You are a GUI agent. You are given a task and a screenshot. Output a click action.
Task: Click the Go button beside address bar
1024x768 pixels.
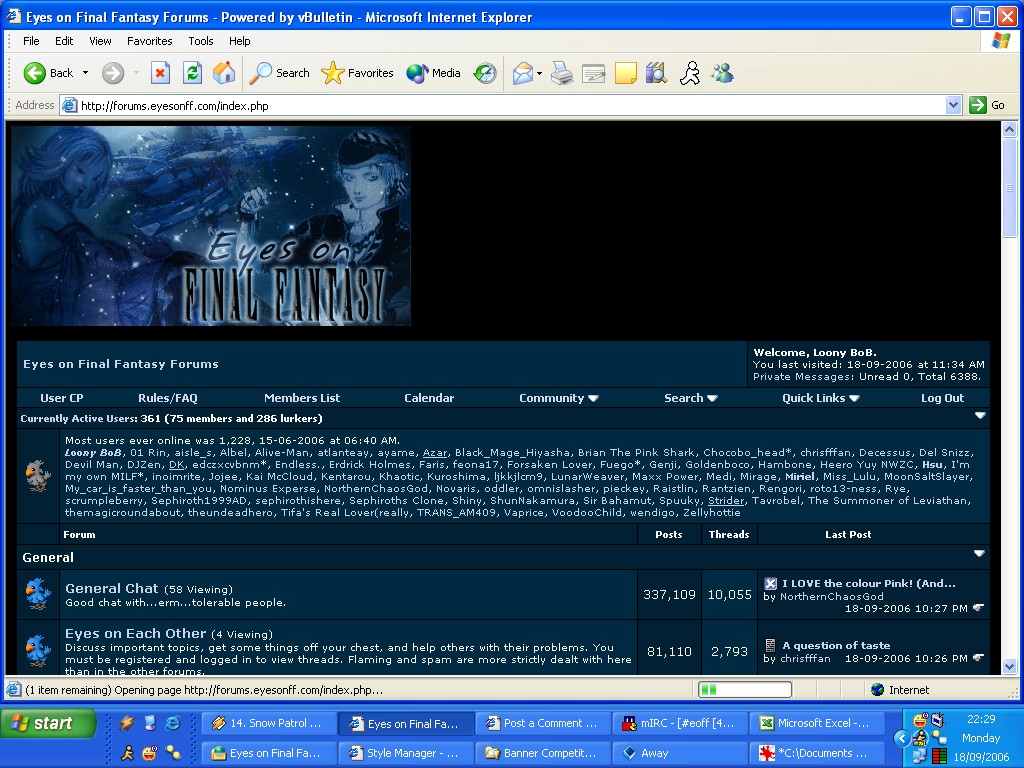tap(987, 105)
